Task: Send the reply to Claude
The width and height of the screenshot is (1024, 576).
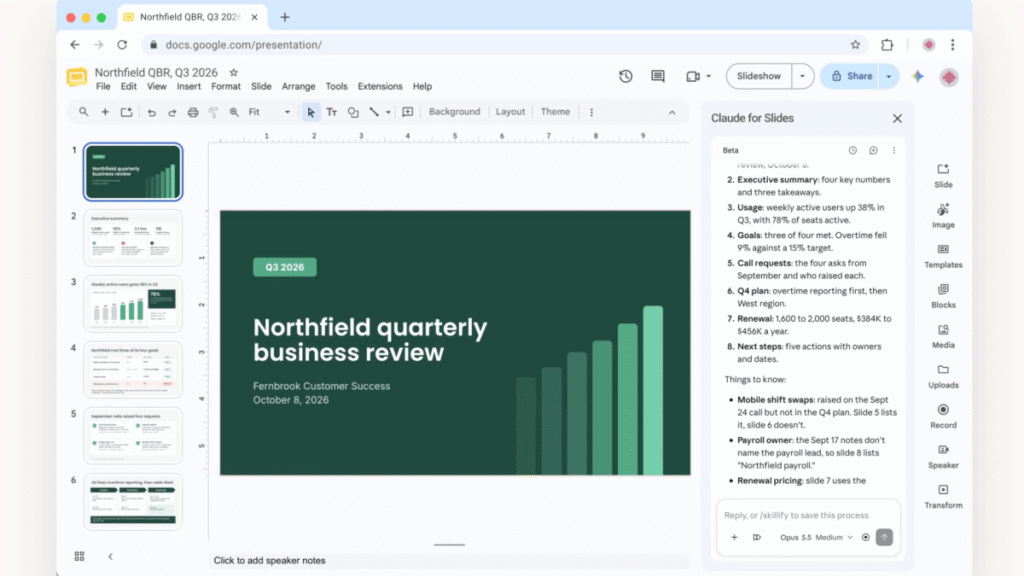Action: point(884,537)
